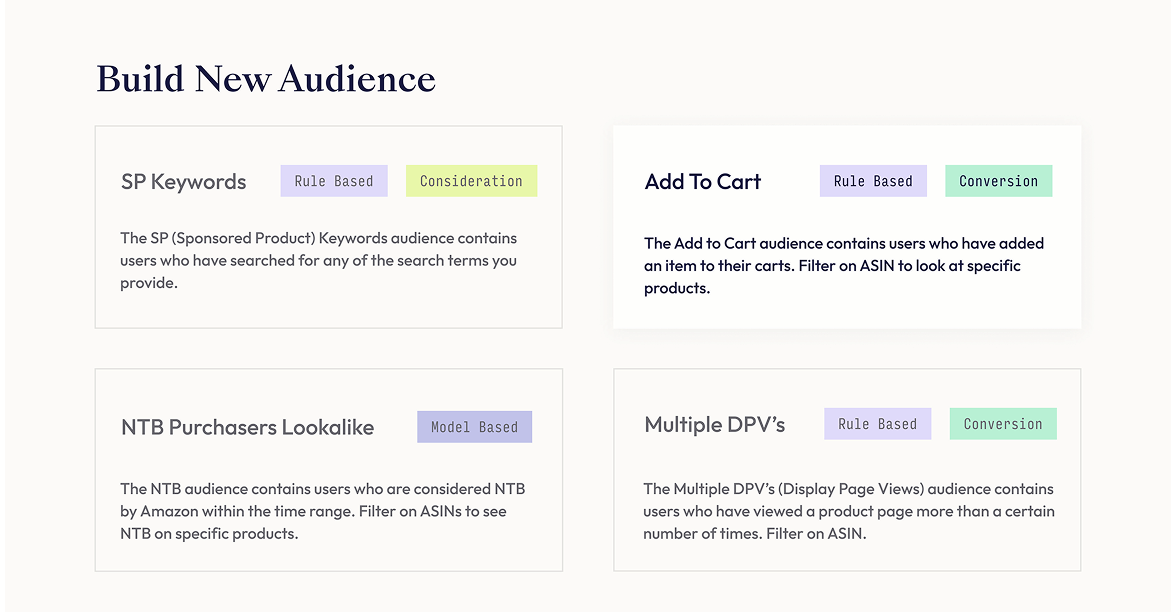Click the Add to Cart description text
This screenshot has width=1176, height=612.
[x=844, y=265]
